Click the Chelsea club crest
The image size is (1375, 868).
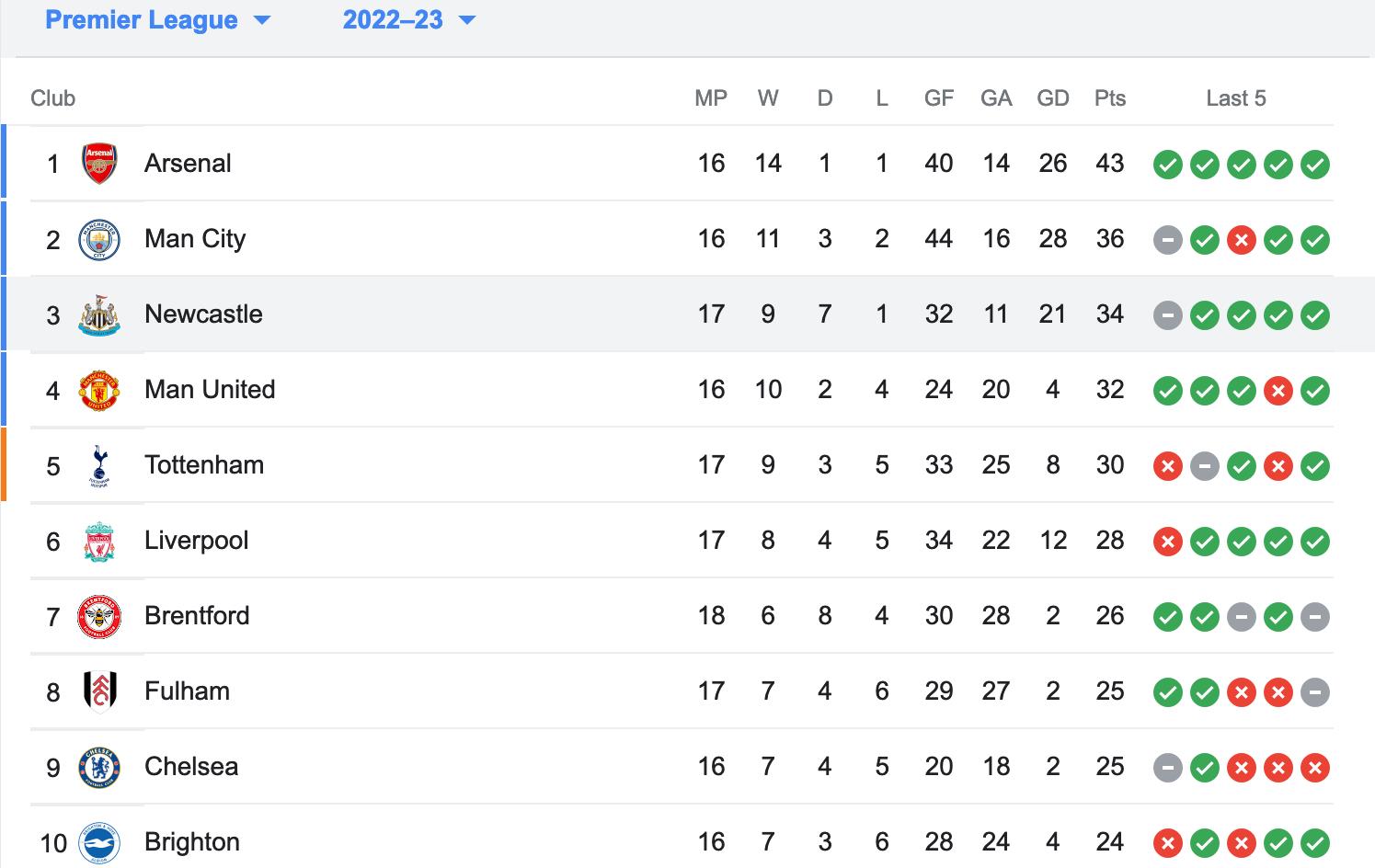99,767
